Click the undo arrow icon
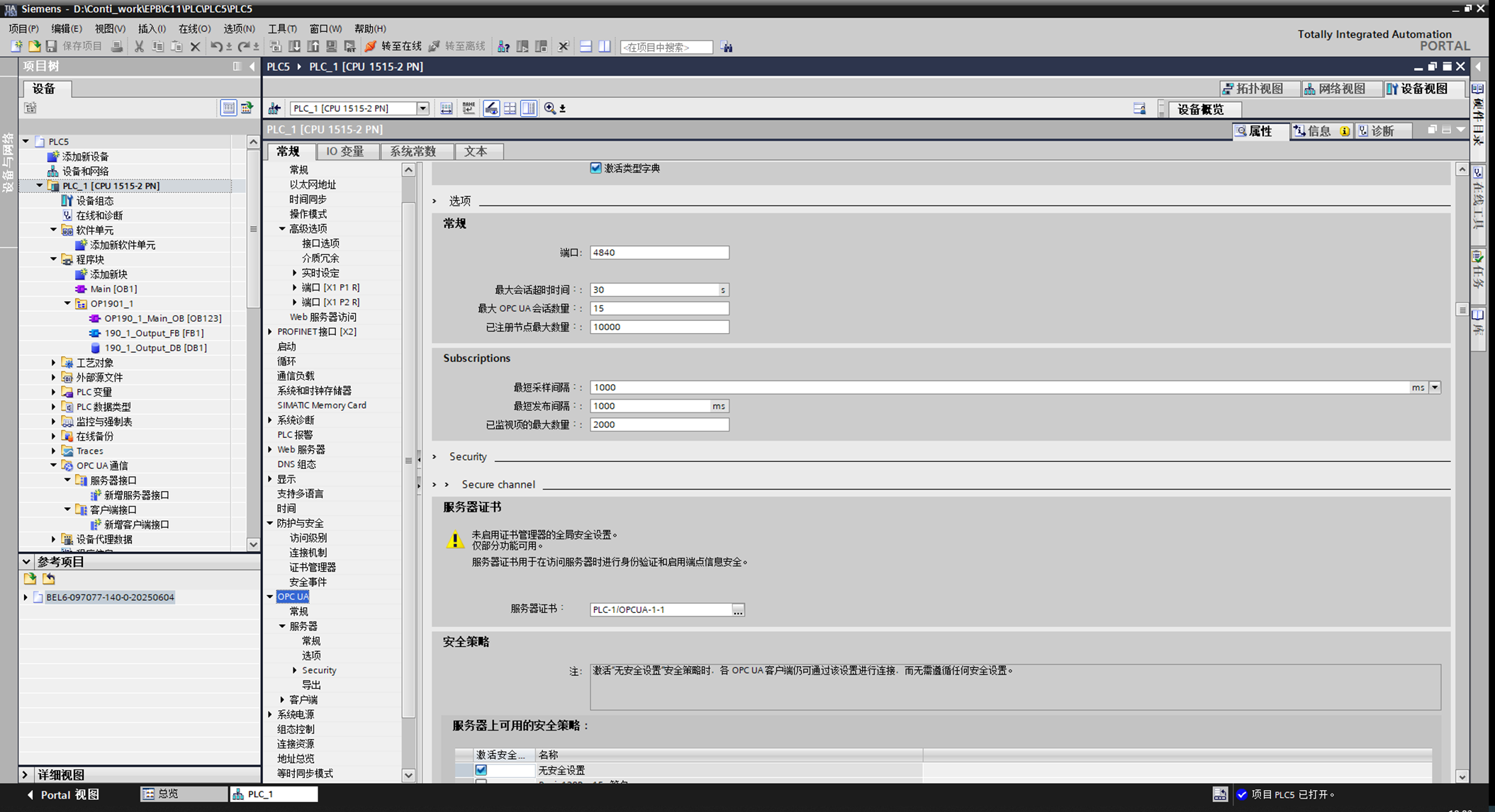This screenshot has height=812, width=1495. 216,47
